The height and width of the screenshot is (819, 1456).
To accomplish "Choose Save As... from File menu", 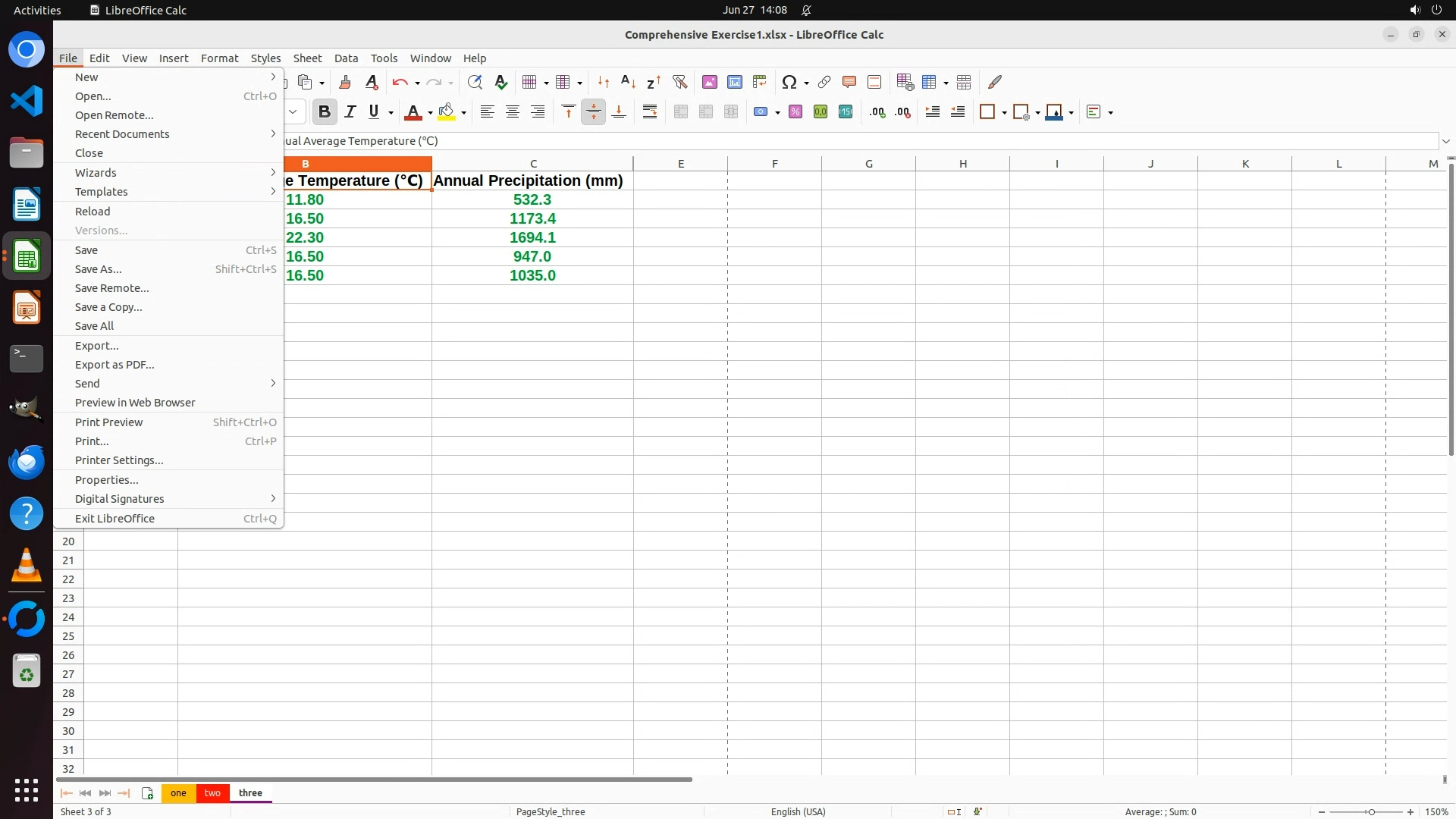I will (x=99, y=269).
